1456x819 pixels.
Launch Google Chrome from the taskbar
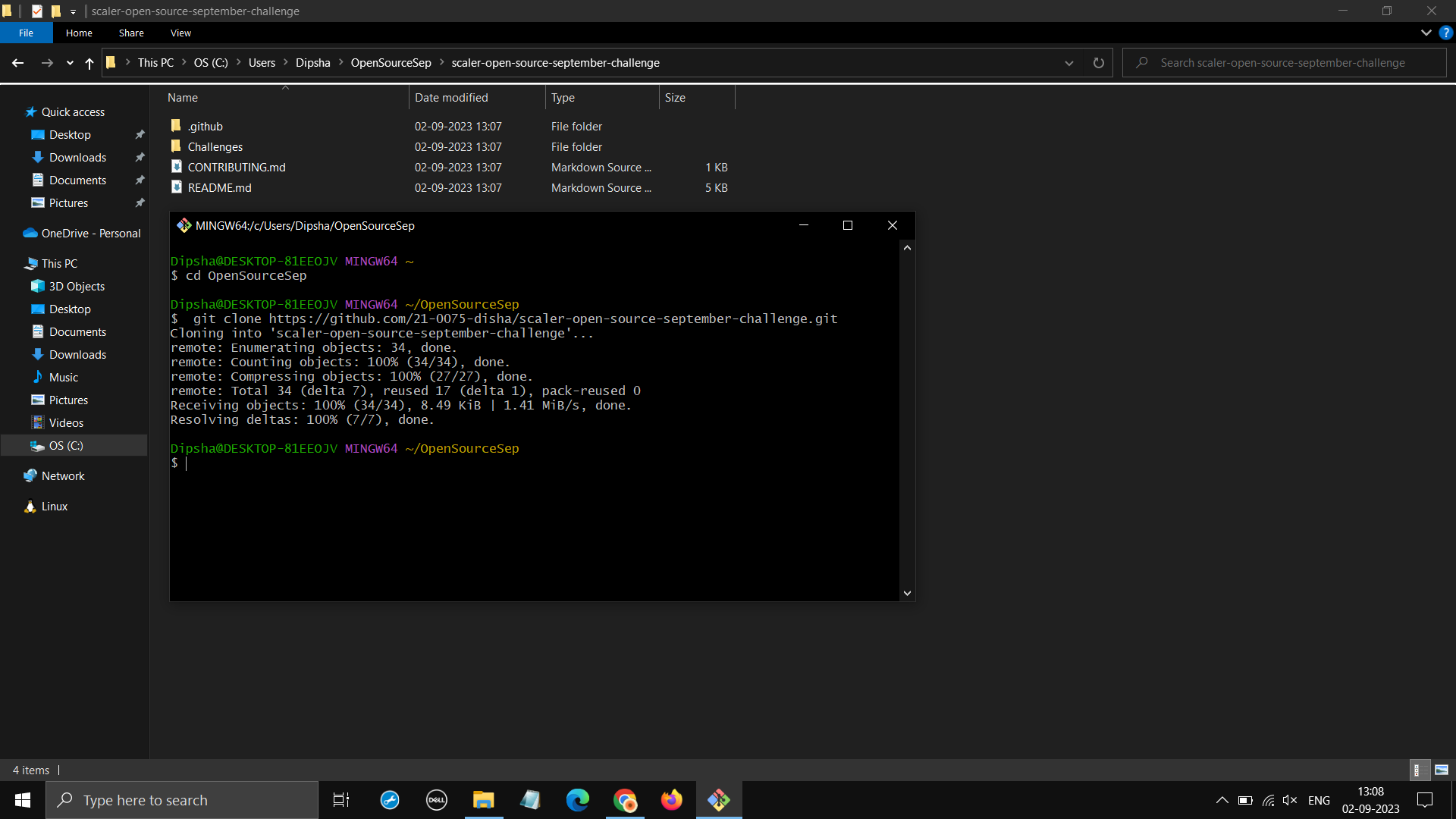pos(625,800)
